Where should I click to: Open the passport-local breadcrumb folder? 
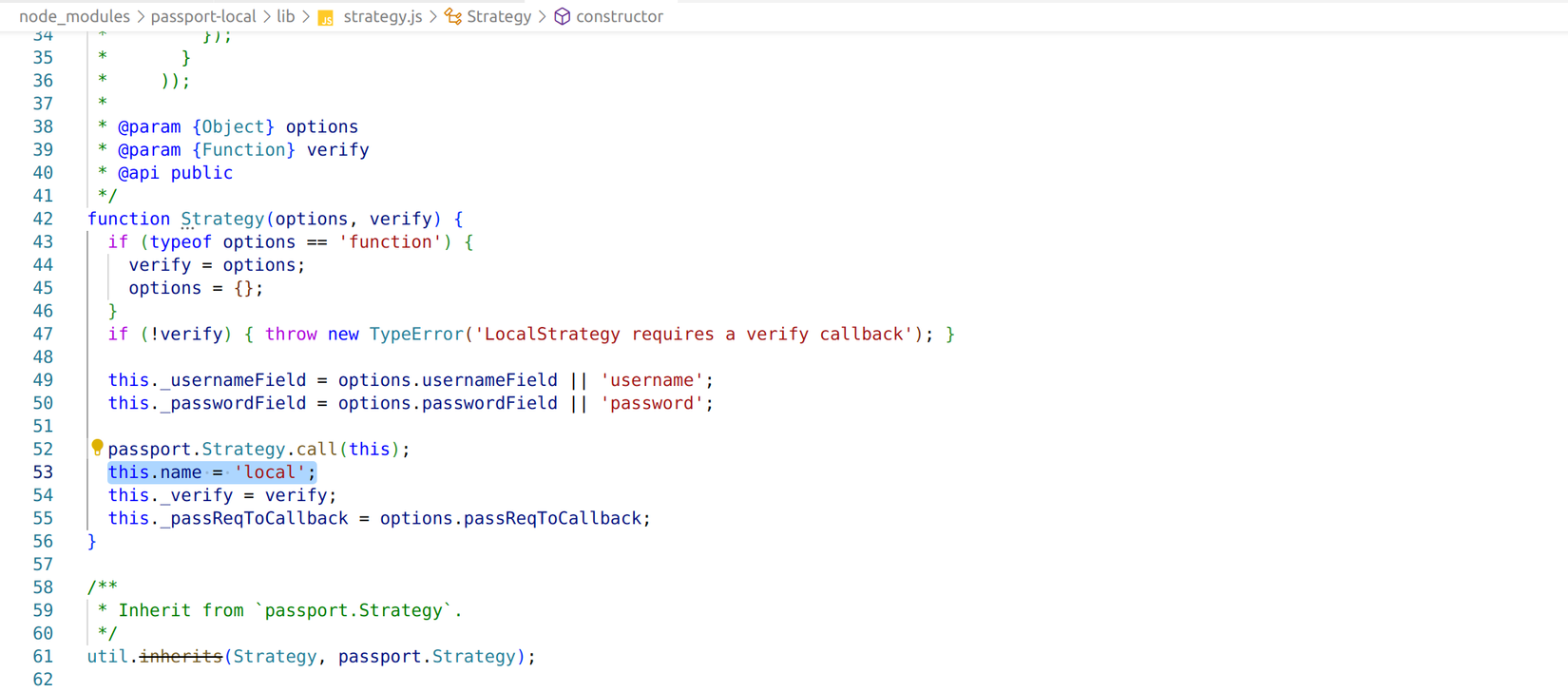pyautogui.click(x=203, y=16)
